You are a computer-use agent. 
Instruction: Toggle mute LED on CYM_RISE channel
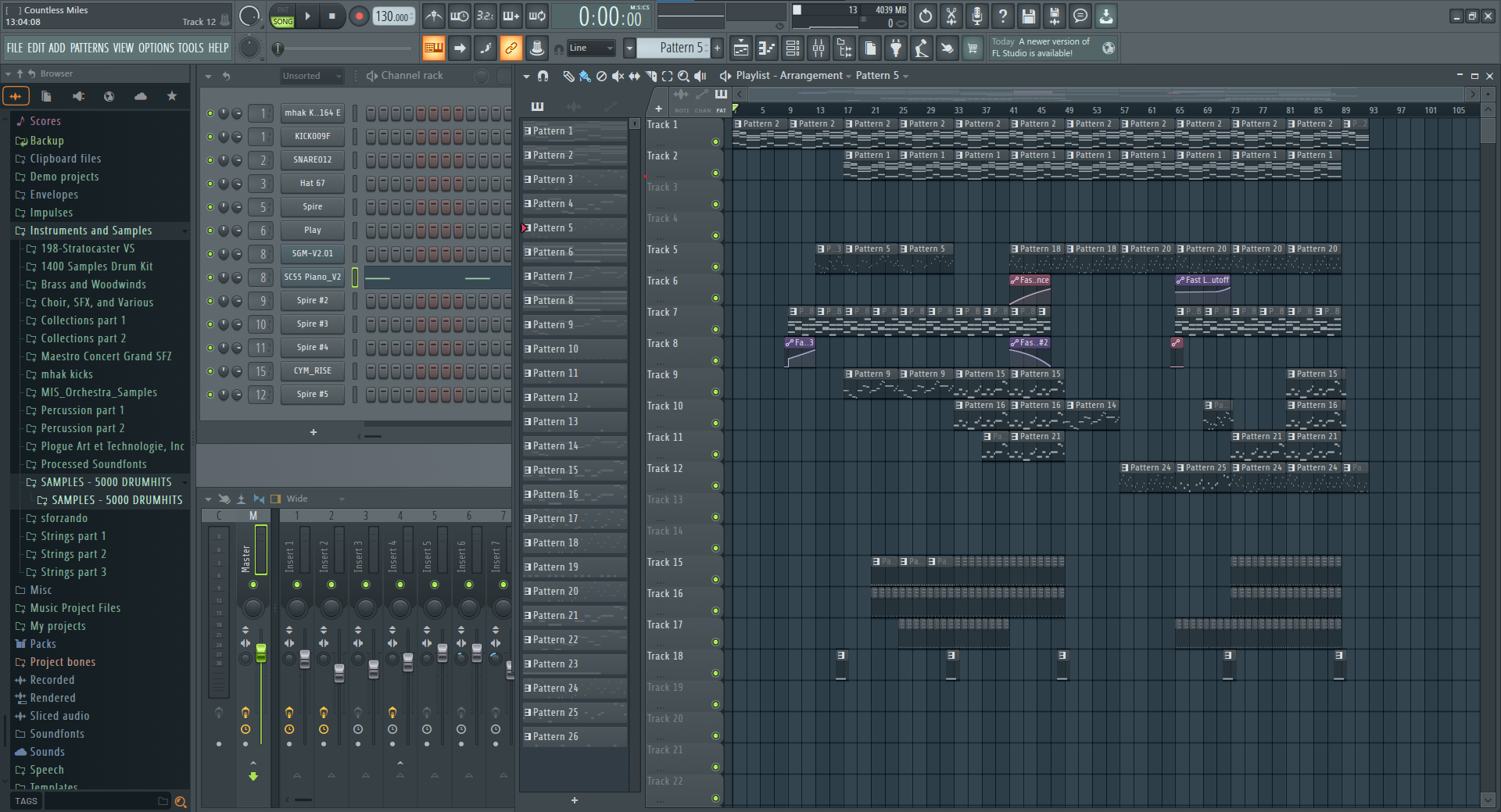coord(210,371)
